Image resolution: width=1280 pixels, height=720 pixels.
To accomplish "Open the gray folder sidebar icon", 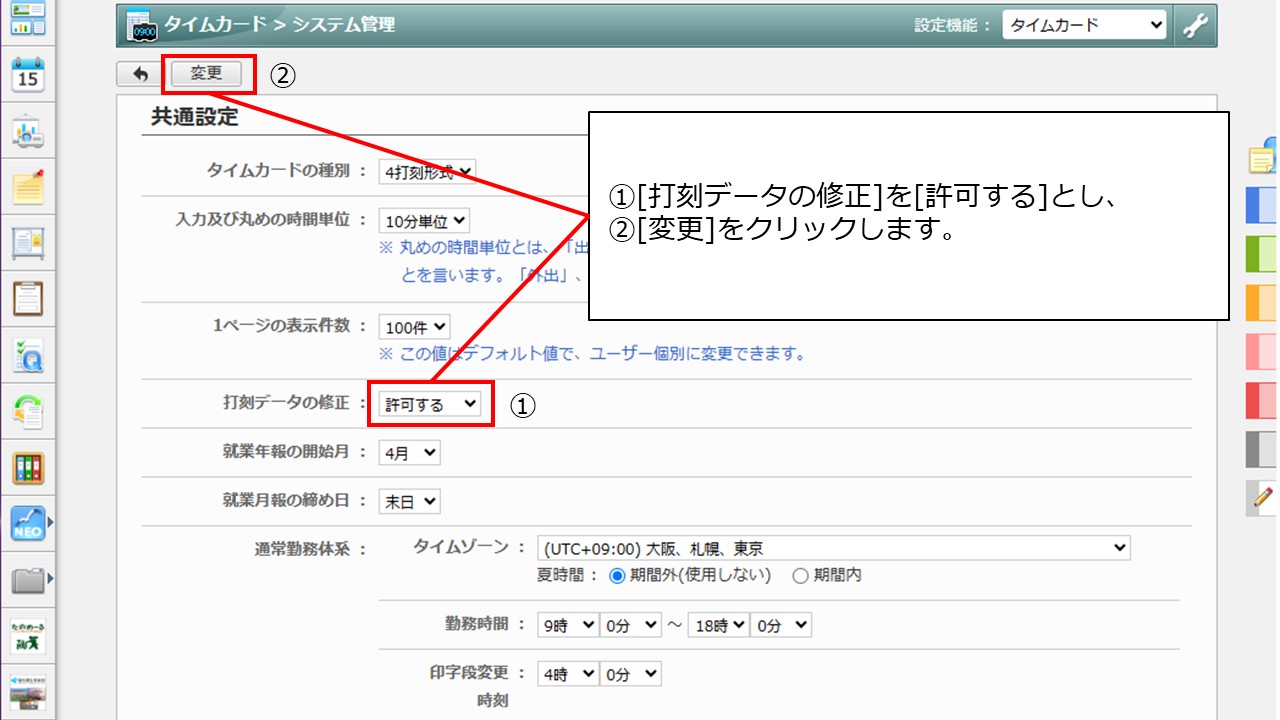I will [x=27, y=578].
